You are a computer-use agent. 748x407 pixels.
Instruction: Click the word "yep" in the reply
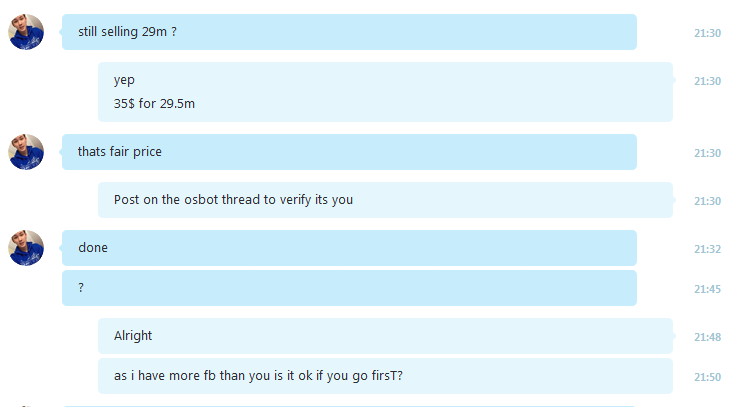[124, 80]
